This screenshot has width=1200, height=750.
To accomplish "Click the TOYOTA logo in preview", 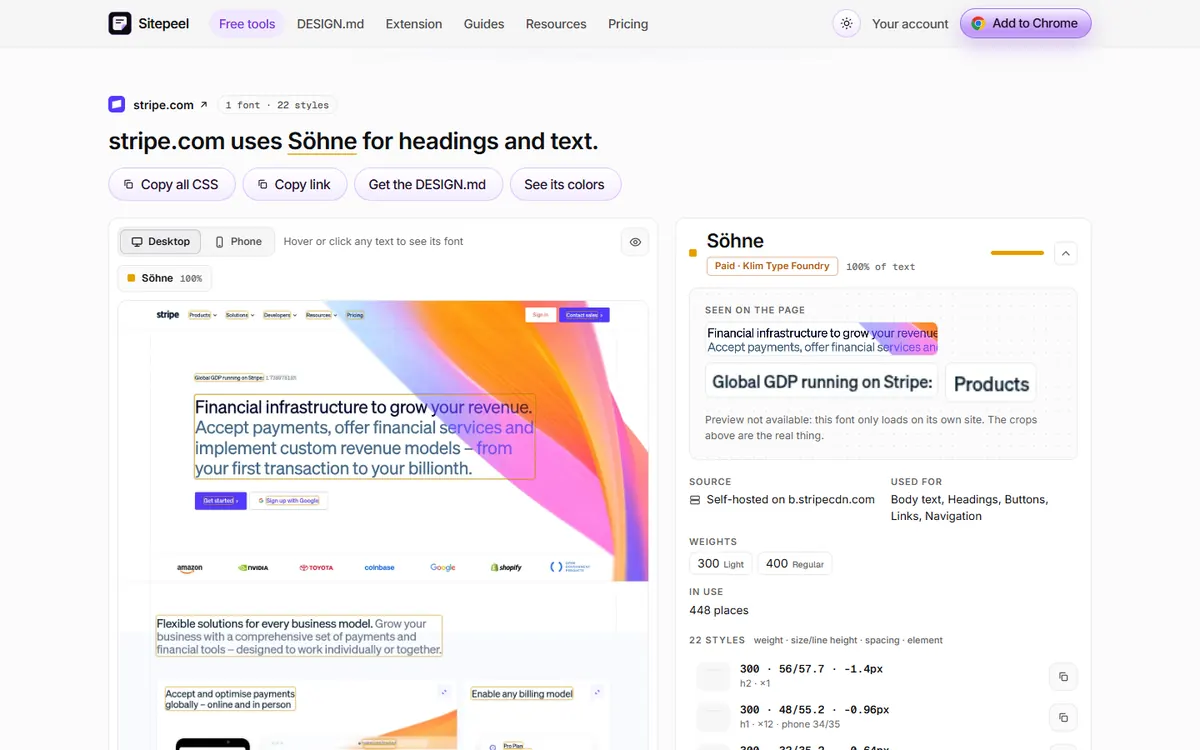I will [316, 568].
